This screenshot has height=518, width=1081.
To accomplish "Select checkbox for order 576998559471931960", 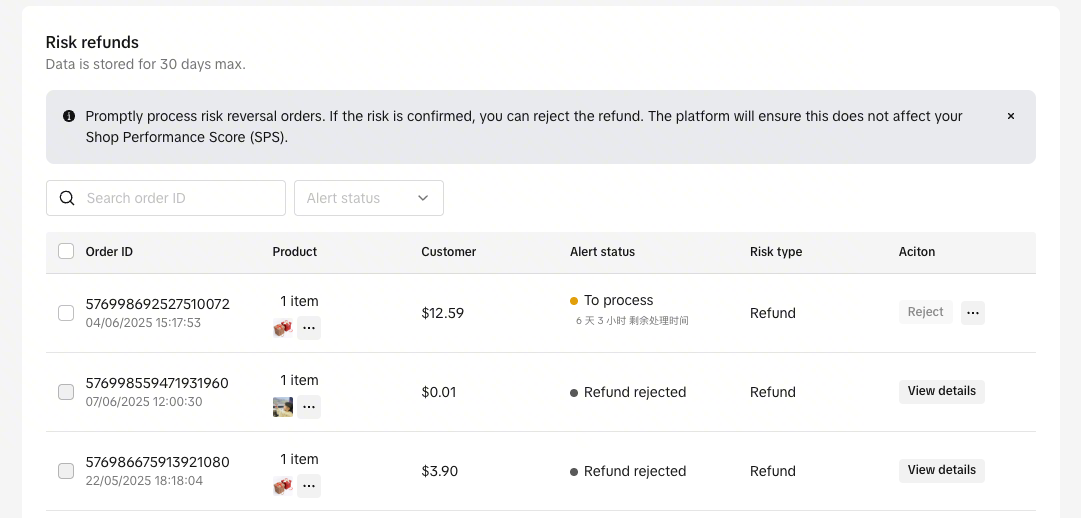I will point(66,392).
